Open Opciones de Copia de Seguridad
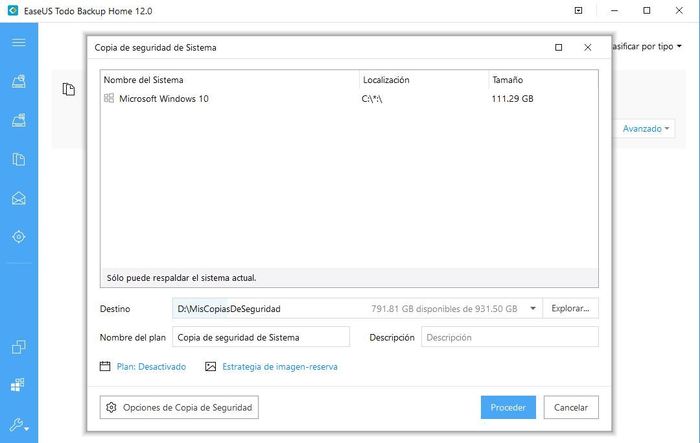The height and width of the screenshot is (443, 700). coord(179,407)
